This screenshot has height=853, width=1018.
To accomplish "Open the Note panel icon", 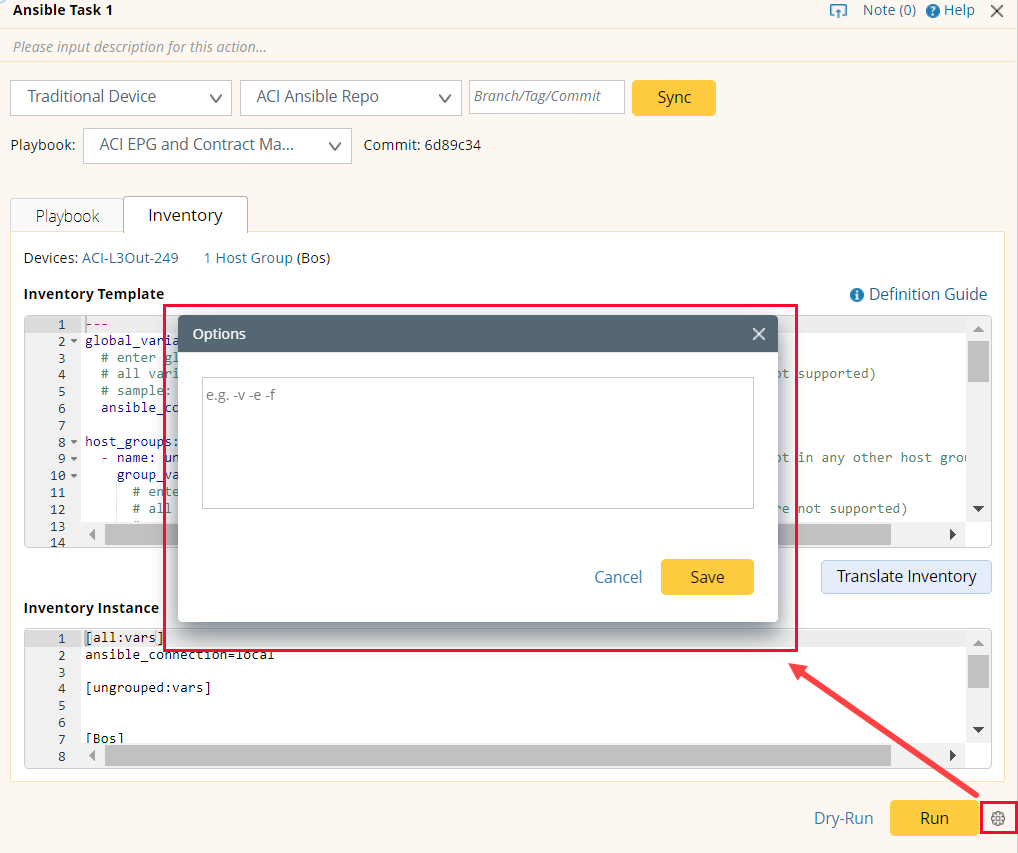I will [x=838, y=10].
